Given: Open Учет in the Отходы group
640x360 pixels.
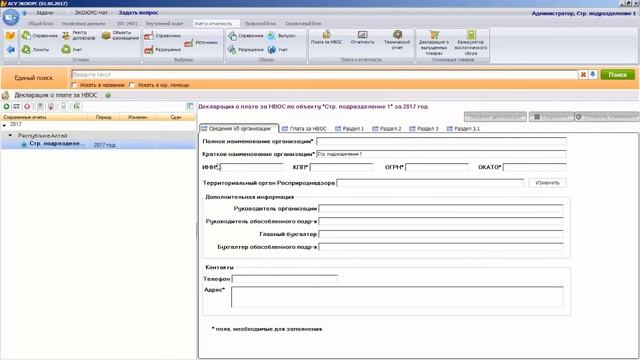Looking at the screenshot, I should click(x=72, y=50).
